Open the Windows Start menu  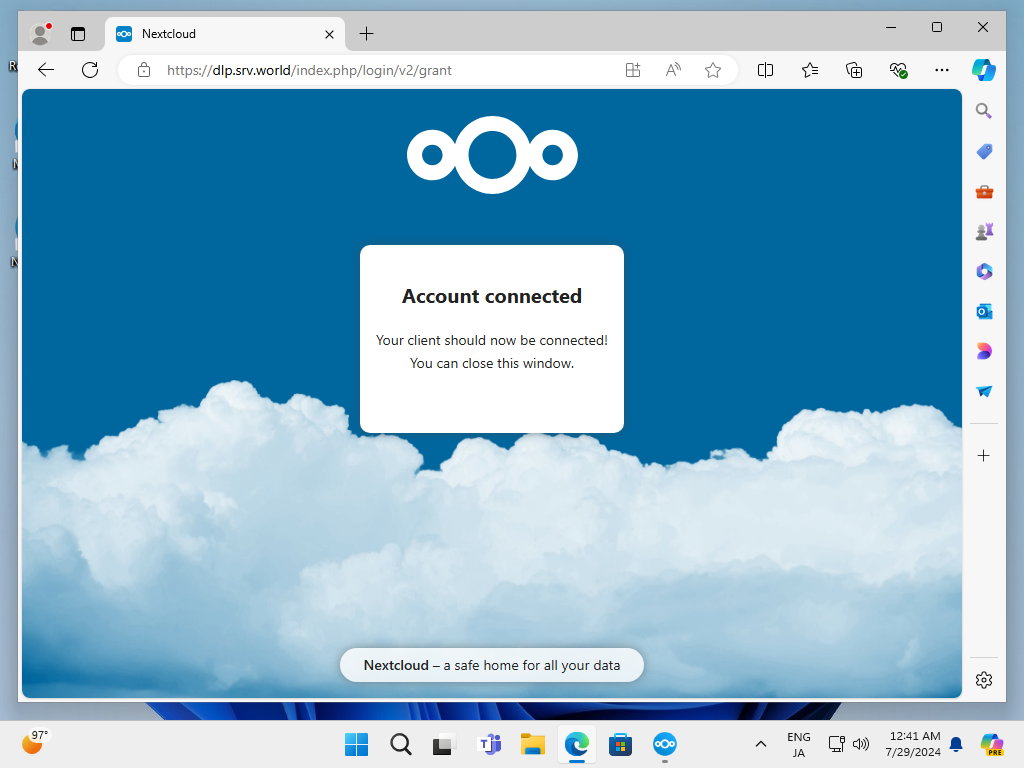(x=357, y=744)
